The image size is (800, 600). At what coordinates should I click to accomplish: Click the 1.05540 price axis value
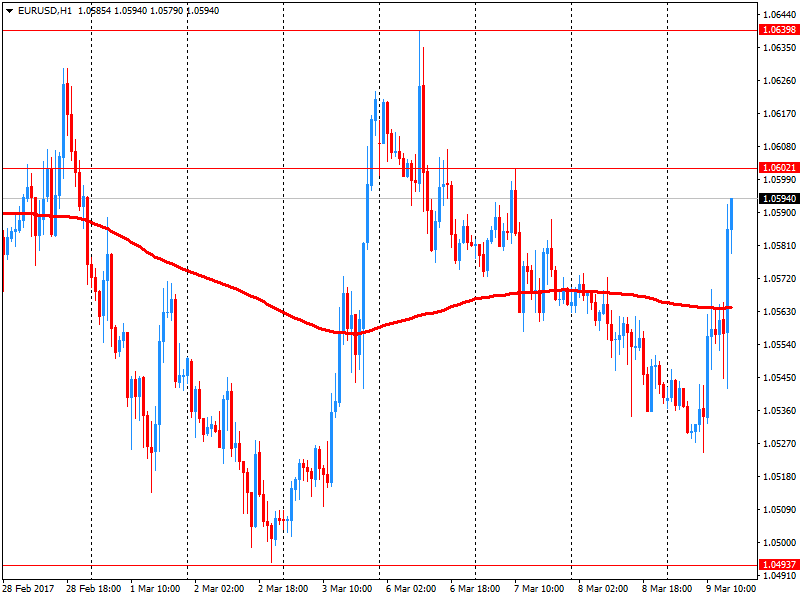pos(780,345)
